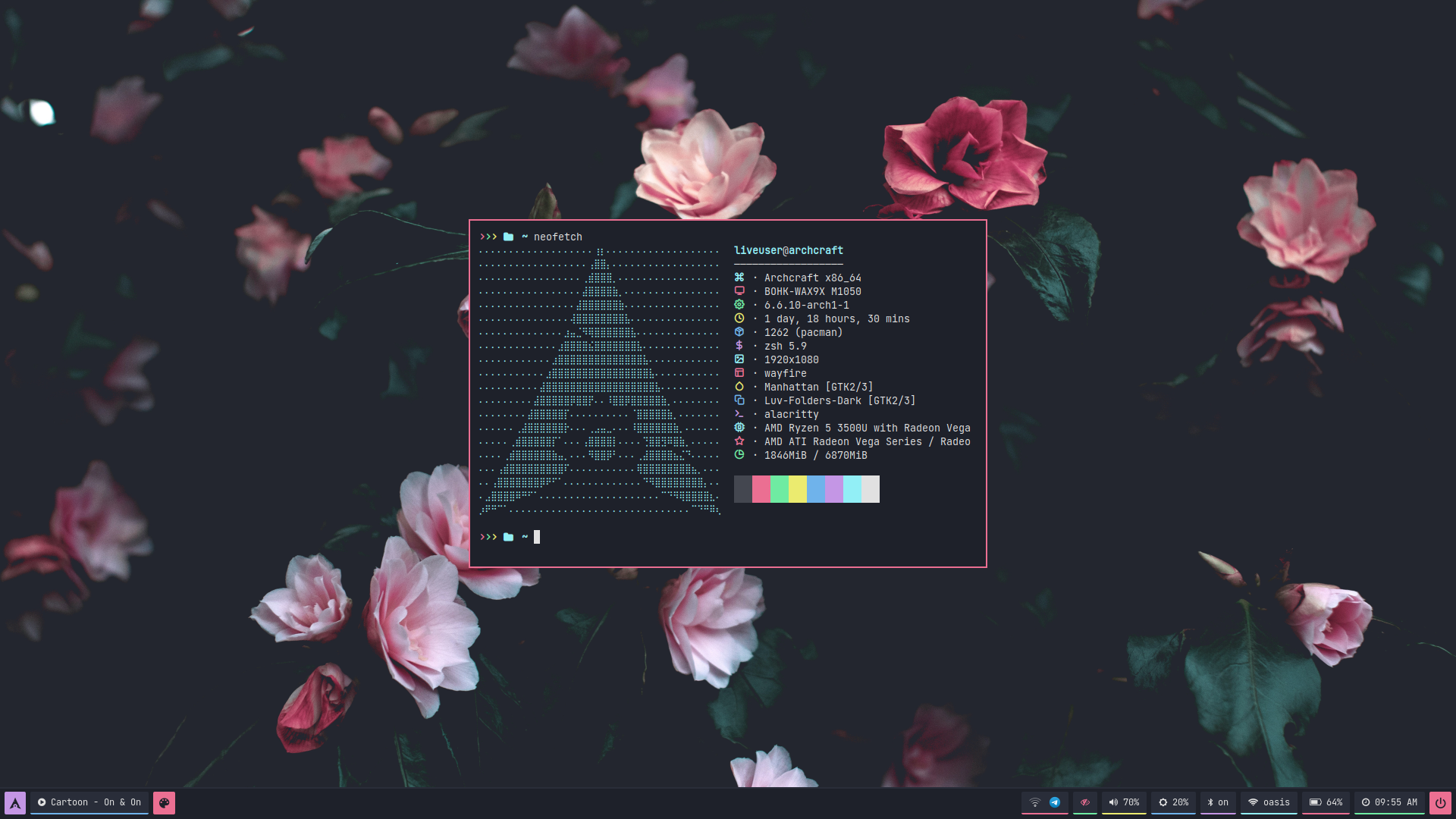1456x819 pixels.
Task: Open brightness 20% module
Action: click(1173, 802)
